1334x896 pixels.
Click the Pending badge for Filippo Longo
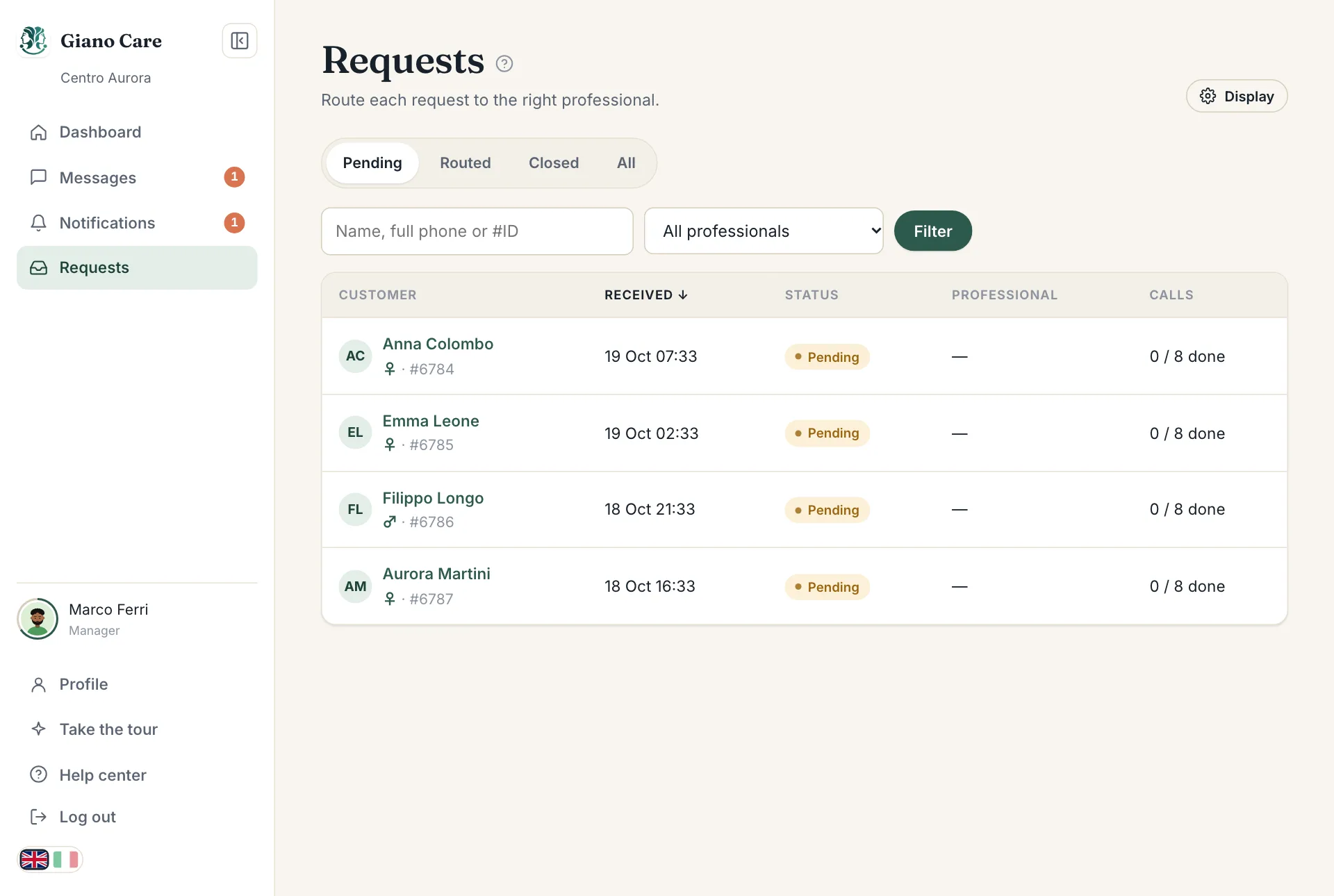click(x=827, y=510)
